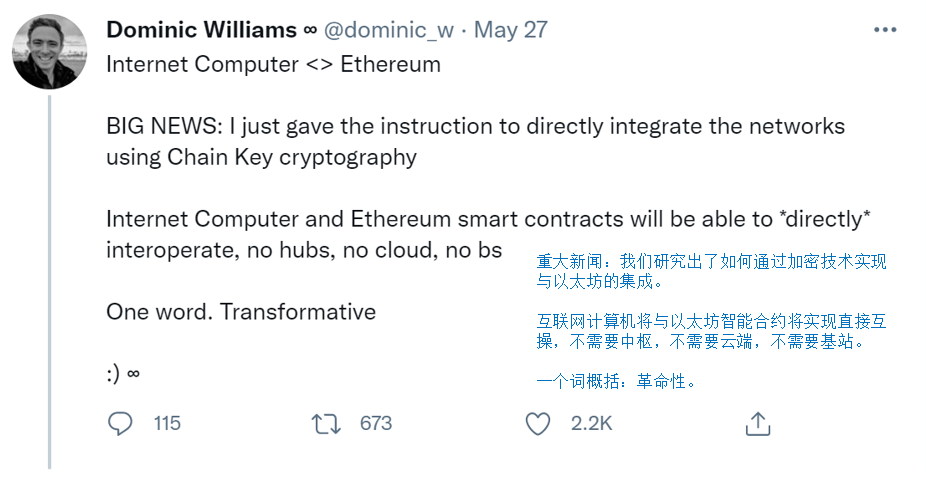Click the 673 retweets count
This screenshot has width=926, height=501.
(376, 424)
